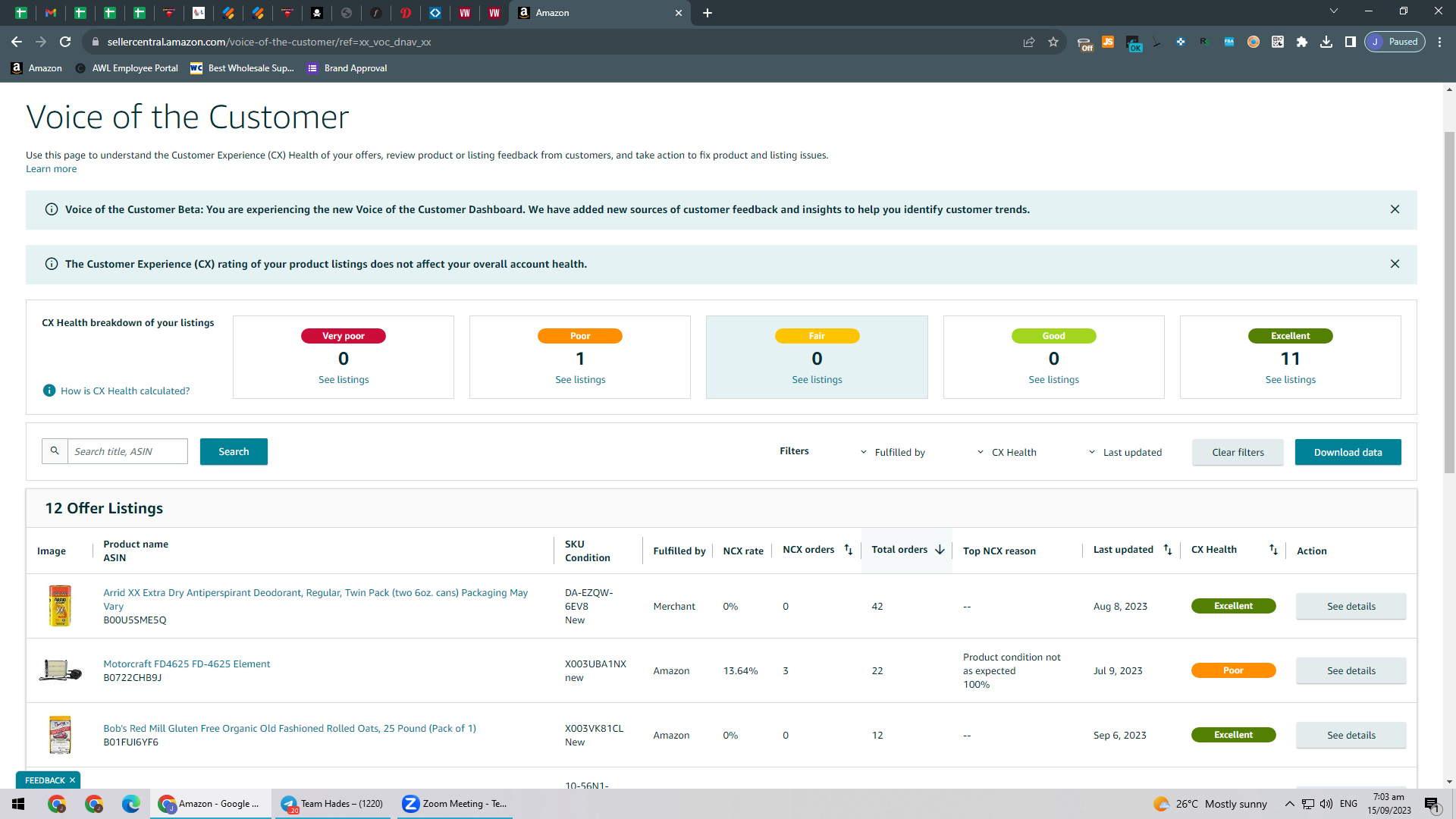Open the Brand Approval bookmark
This screenshot has height=819, width=1456.
pyautogui.click(x=347, y=68)
